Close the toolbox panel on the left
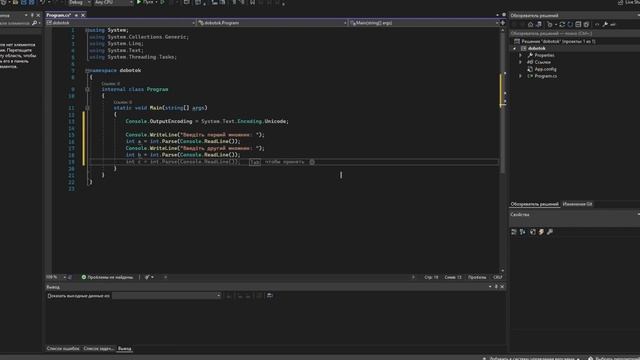Viewport: 640px width, 360px height. click(38, 15)
